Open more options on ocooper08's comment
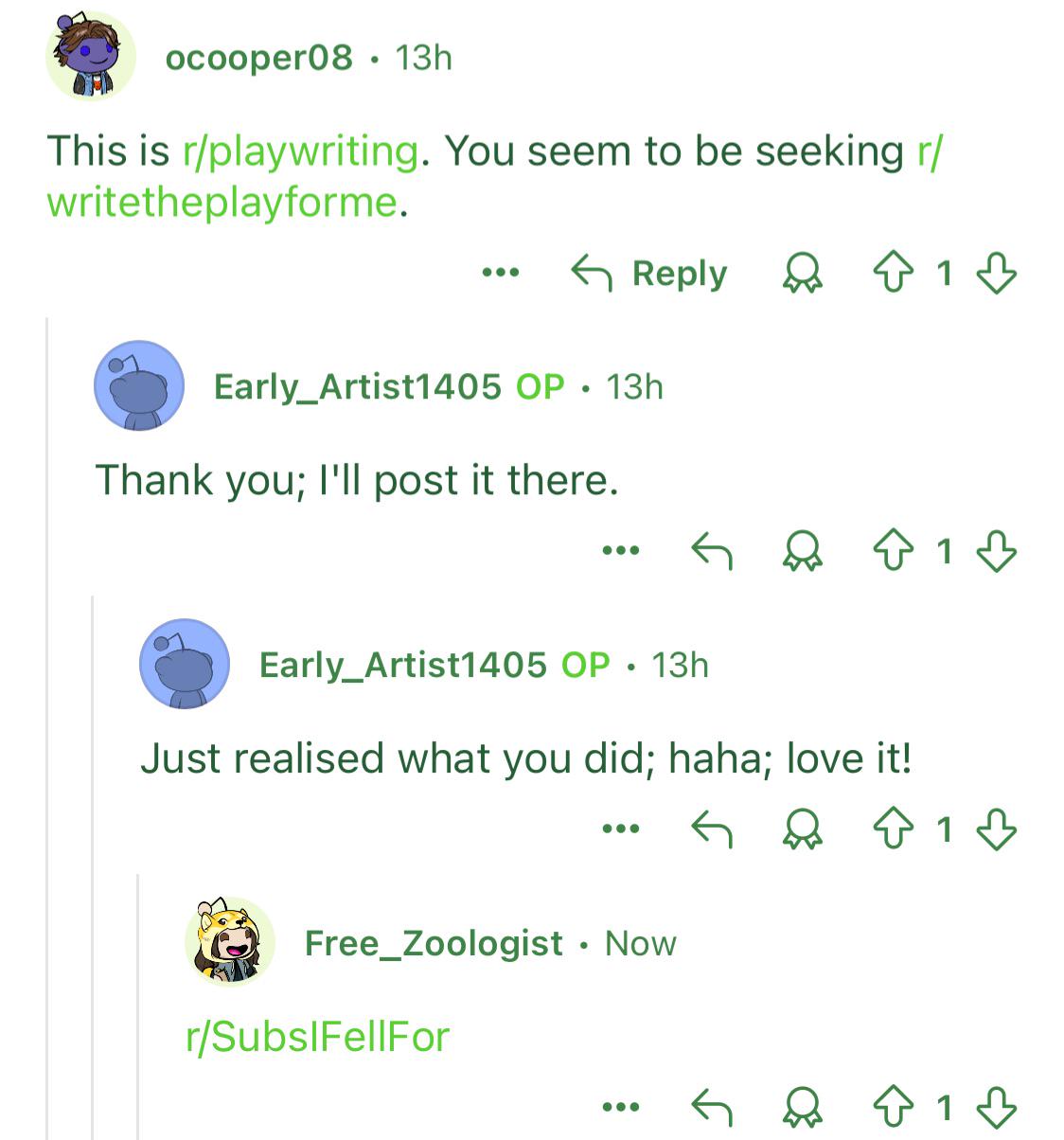 500,274
